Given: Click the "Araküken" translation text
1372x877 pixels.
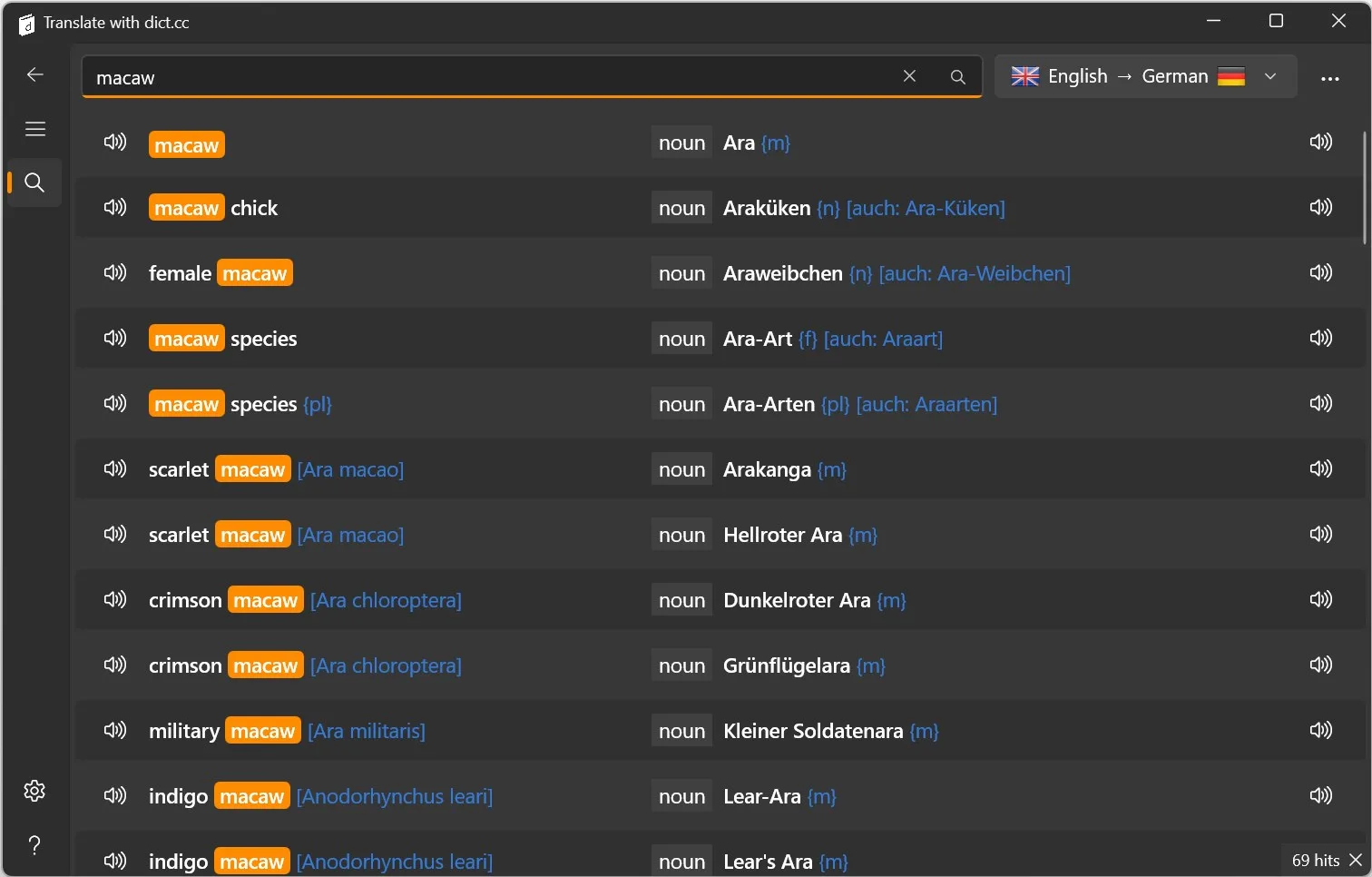Looking at the screenshot, I should pos(767,208).
